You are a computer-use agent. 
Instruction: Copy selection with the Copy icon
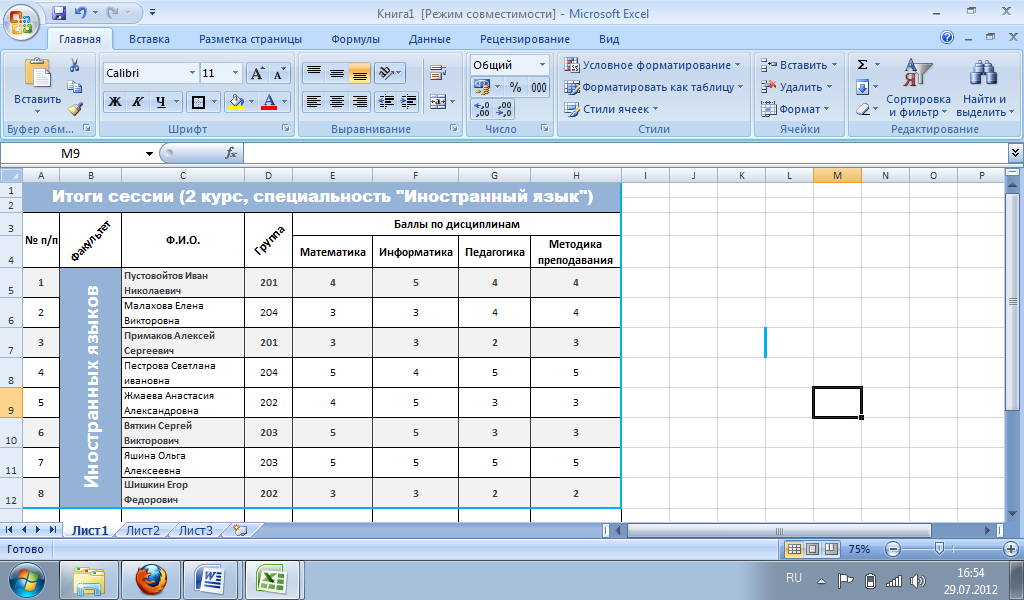point(74,87)
